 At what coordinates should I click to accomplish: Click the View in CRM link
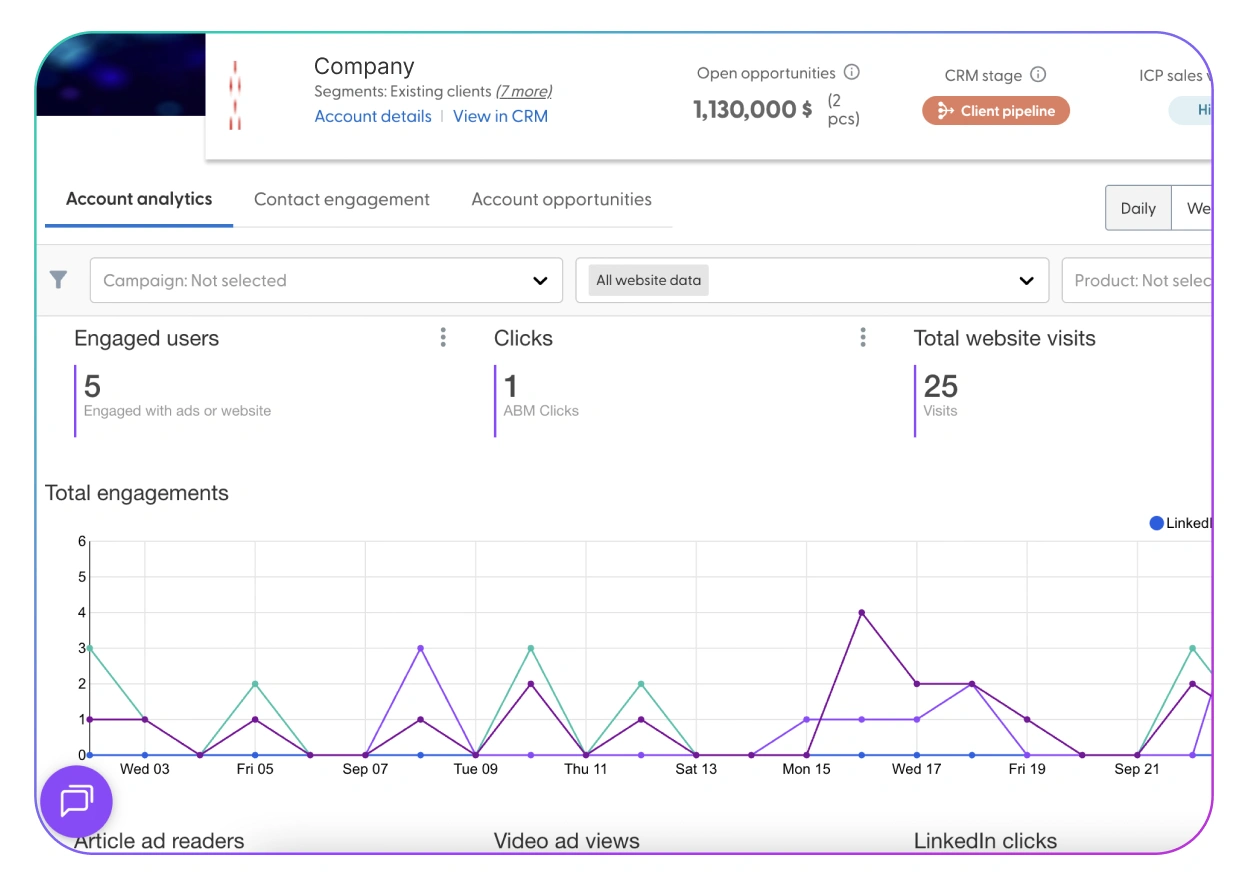[x=500, y=116]
